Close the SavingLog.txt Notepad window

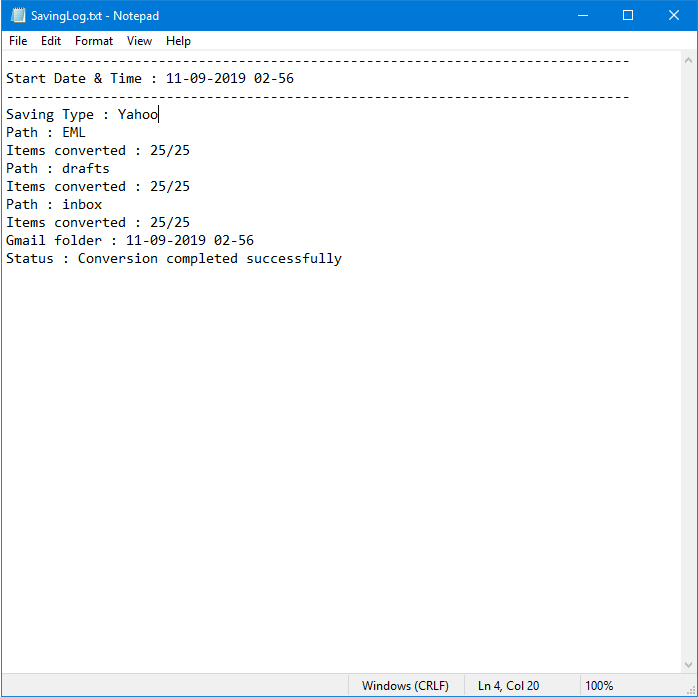point(674,16)
